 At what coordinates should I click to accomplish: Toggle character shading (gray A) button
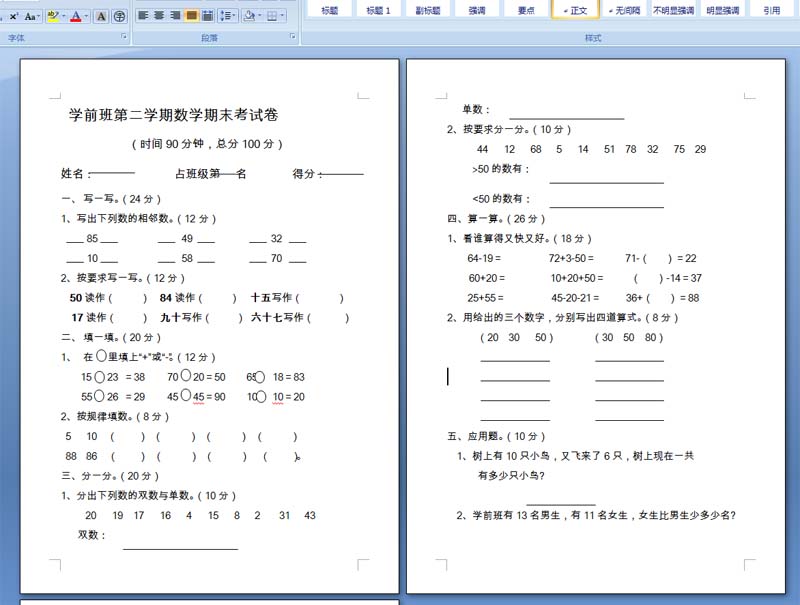click(x=102, y=16)
